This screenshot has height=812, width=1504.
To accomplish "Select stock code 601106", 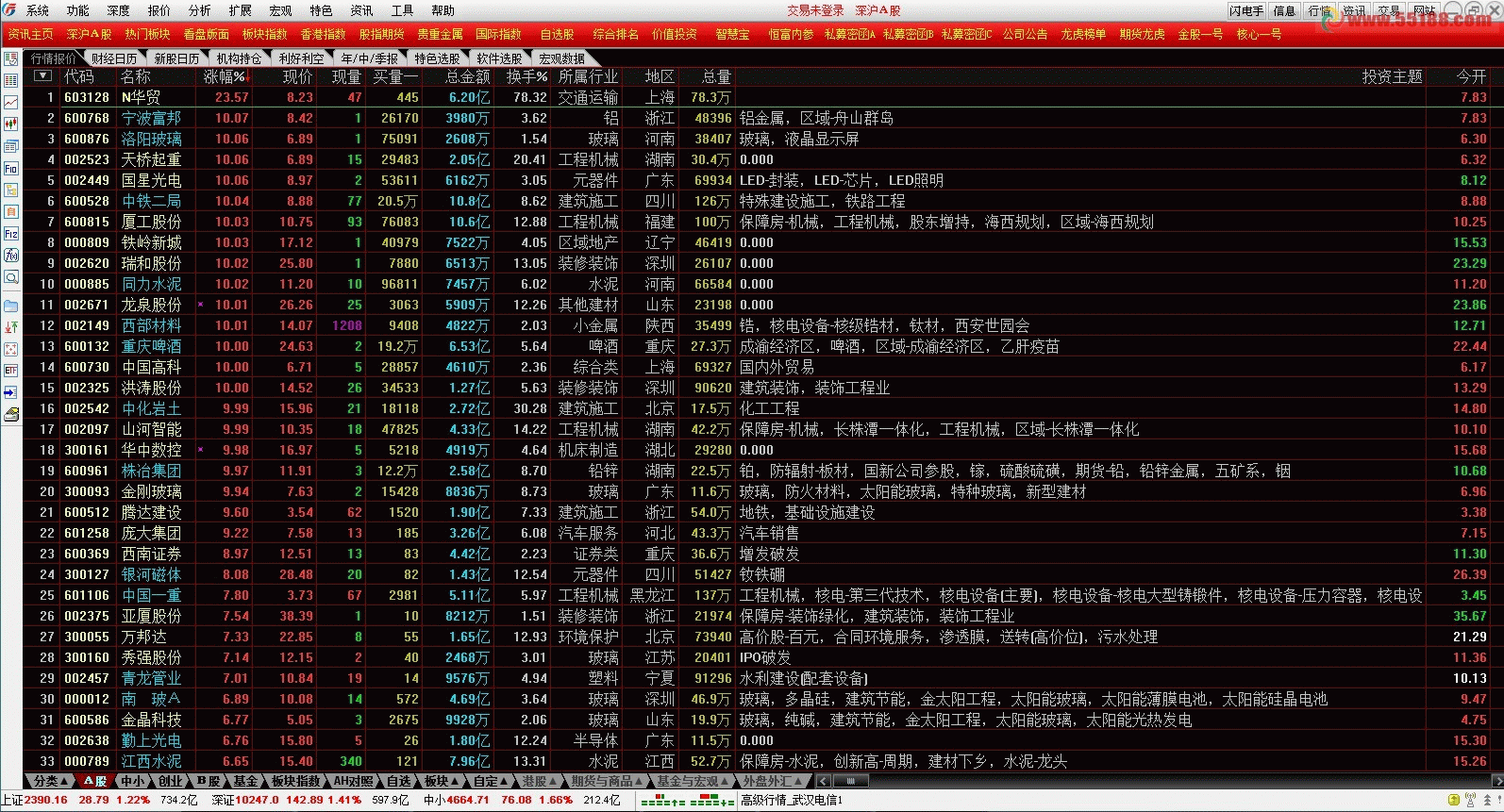I will click(x=87, y=595).
